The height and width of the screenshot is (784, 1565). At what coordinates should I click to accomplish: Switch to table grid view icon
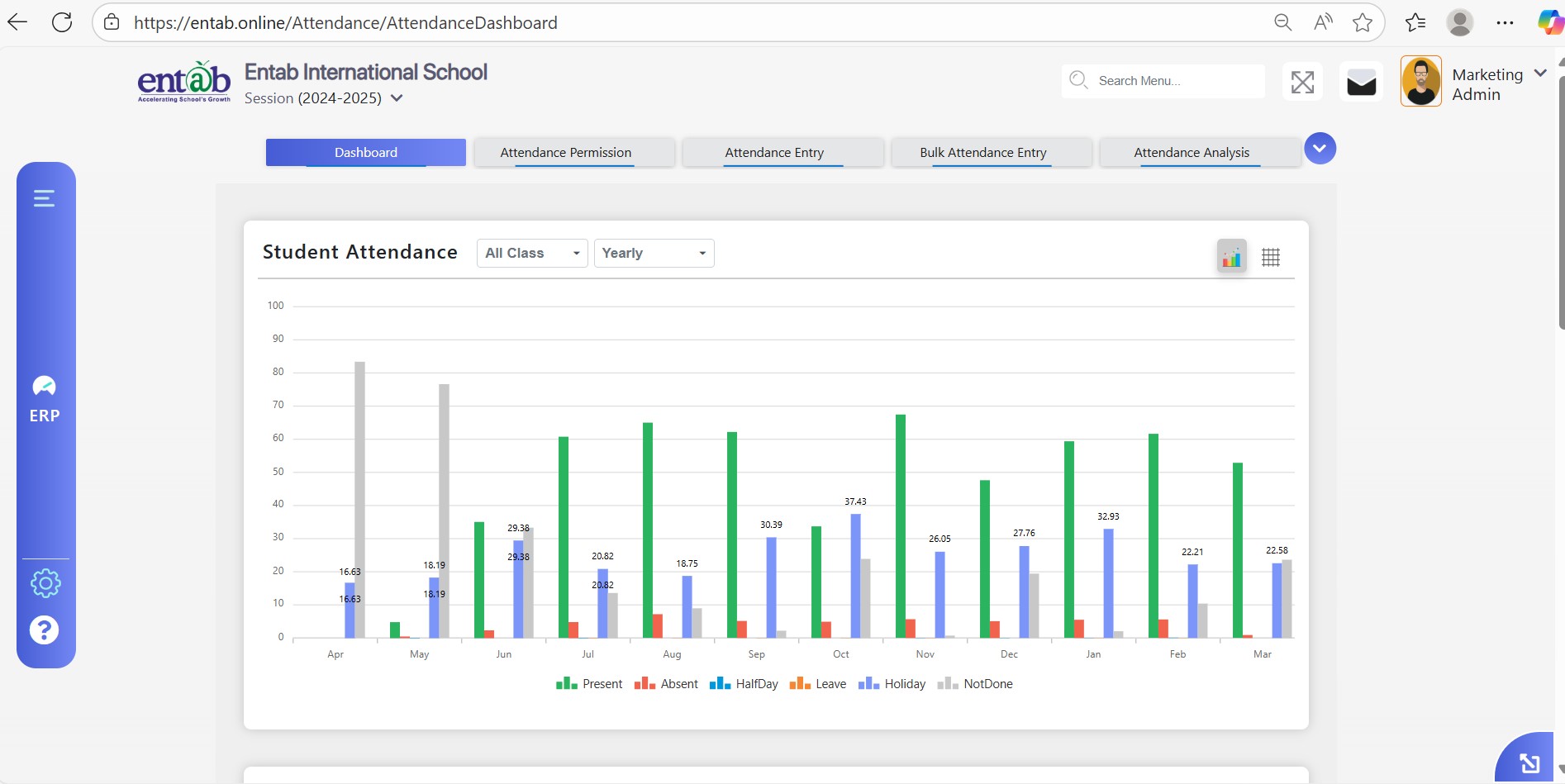click(1271, 257)
